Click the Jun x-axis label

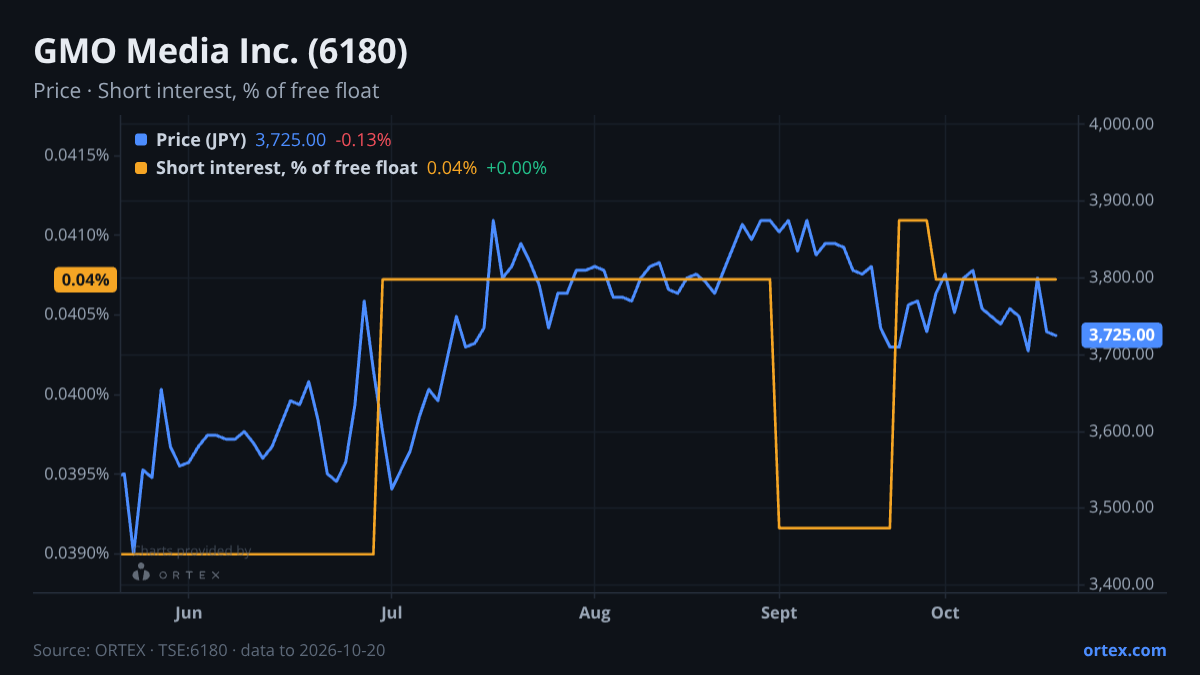pyautogui.click(x=188, y=613)
